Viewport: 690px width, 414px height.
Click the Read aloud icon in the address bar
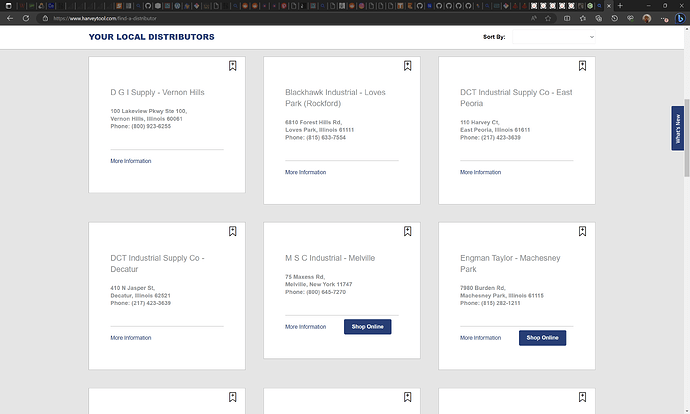tap(533, 18)
